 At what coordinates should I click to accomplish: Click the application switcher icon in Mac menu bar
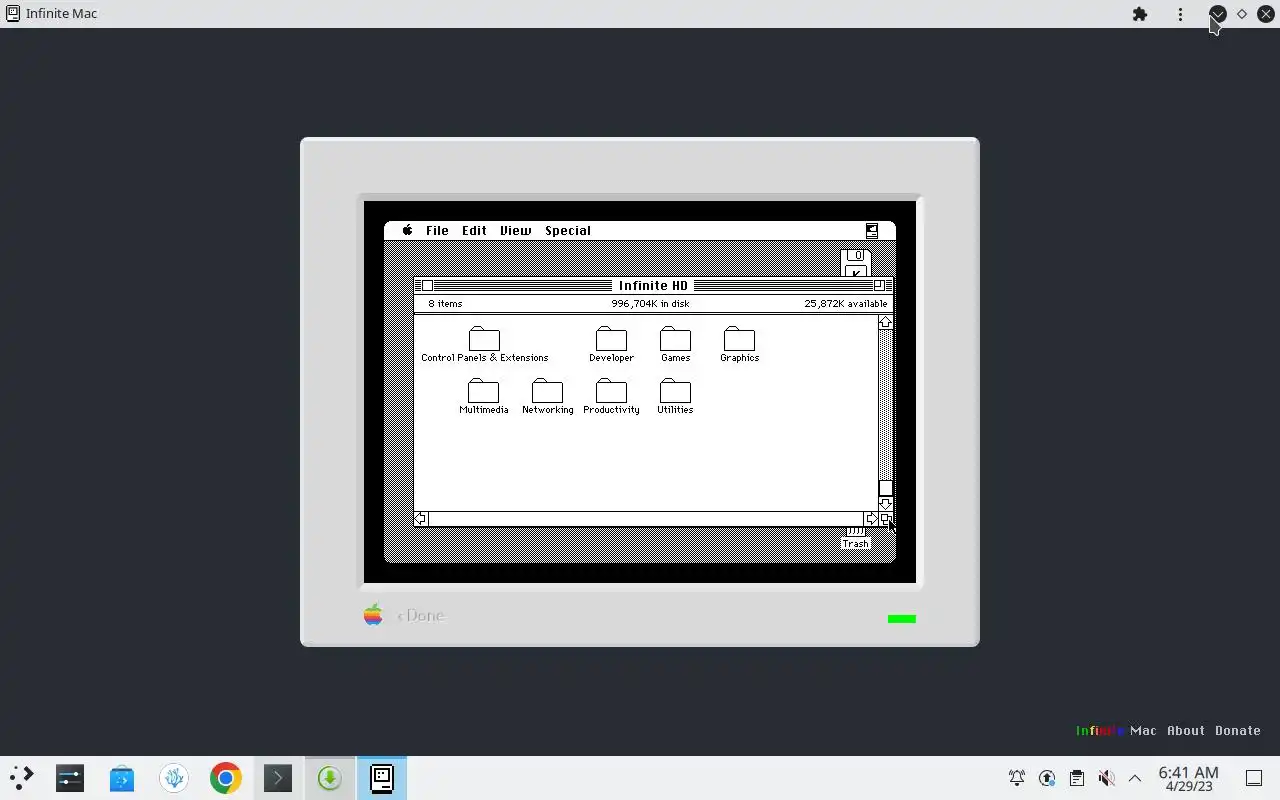pyautogui.click(x=872, y=230)
